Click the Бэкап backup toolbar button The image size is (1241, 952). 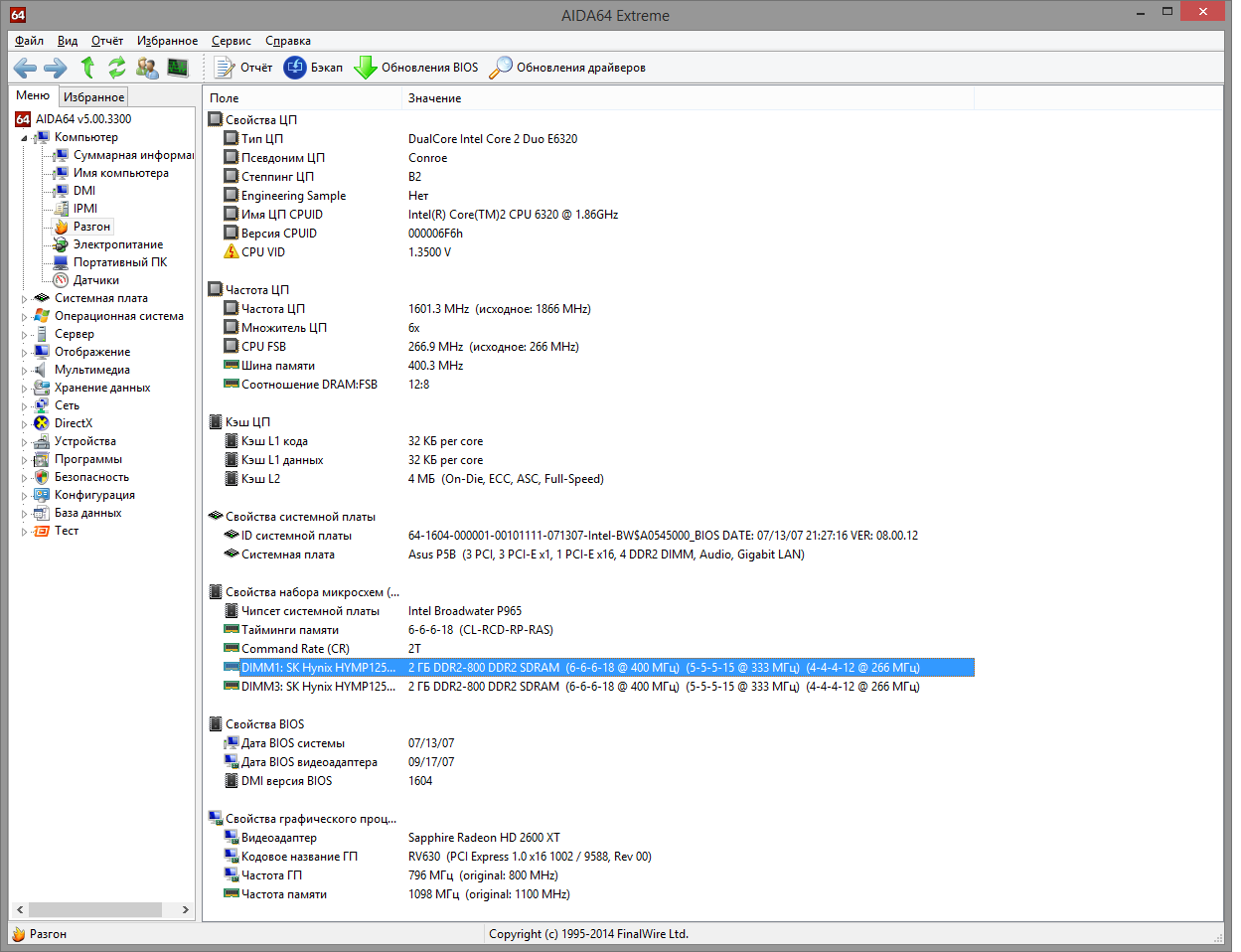point(313,68)
